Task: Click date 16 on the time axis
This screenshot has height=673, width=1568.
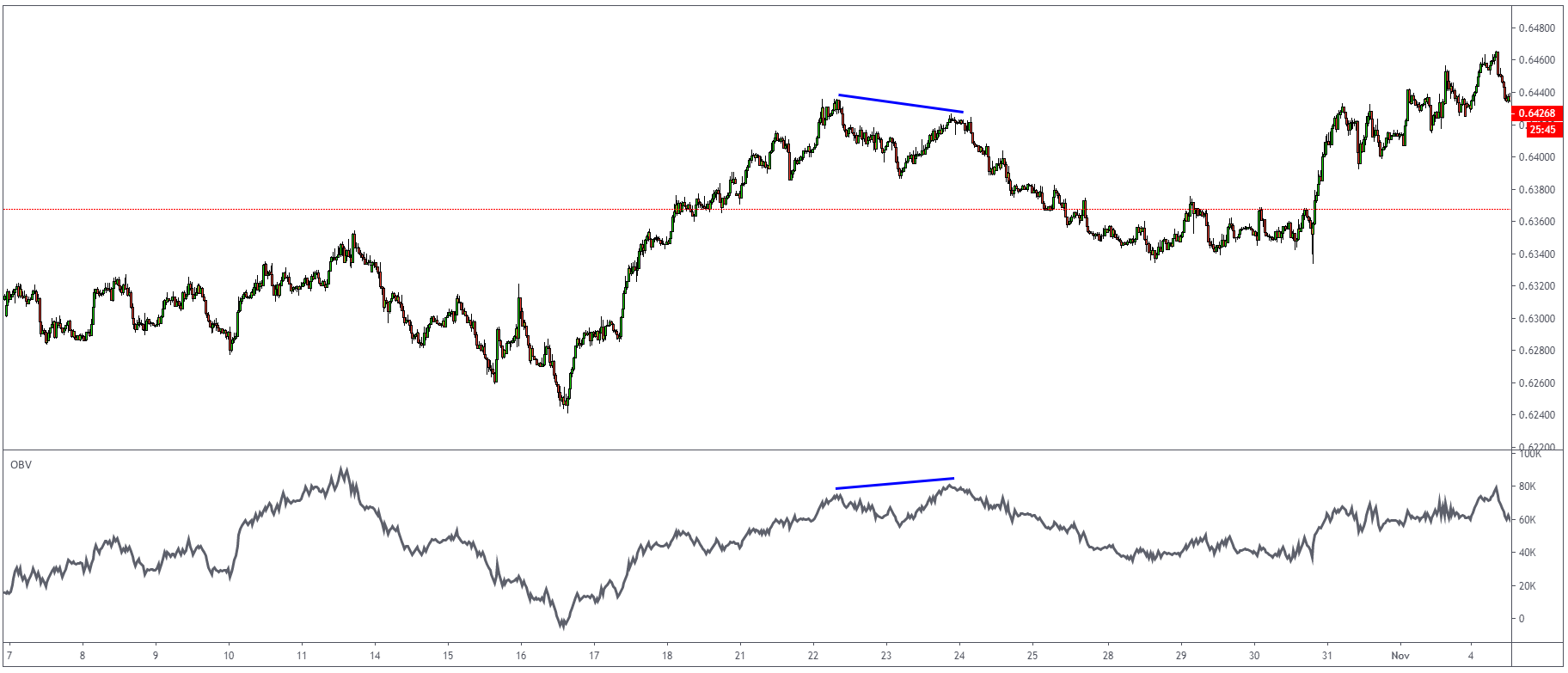Action: [x=521, y=655]
